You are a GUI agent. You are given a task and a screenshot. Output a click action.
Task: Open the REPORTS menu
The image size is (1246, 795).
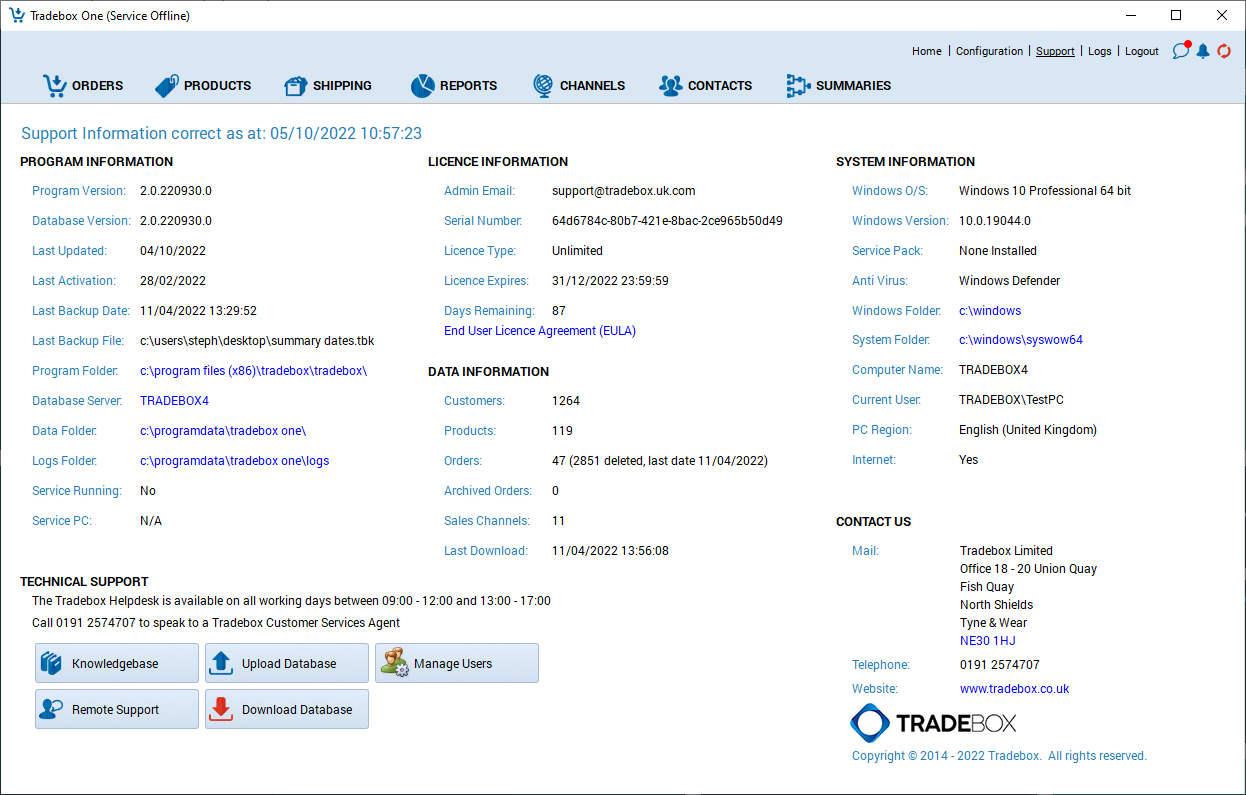click(x=468, y=86)
